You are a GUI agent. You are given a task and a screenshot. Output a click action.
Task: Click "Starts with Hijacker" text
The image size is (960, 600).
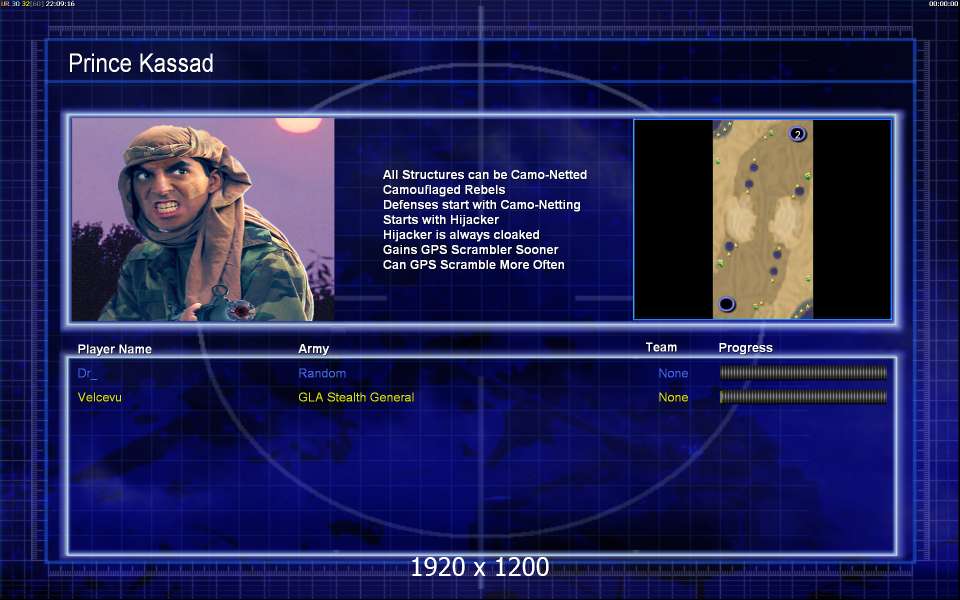pyautogui.click(x=441, y=220)
